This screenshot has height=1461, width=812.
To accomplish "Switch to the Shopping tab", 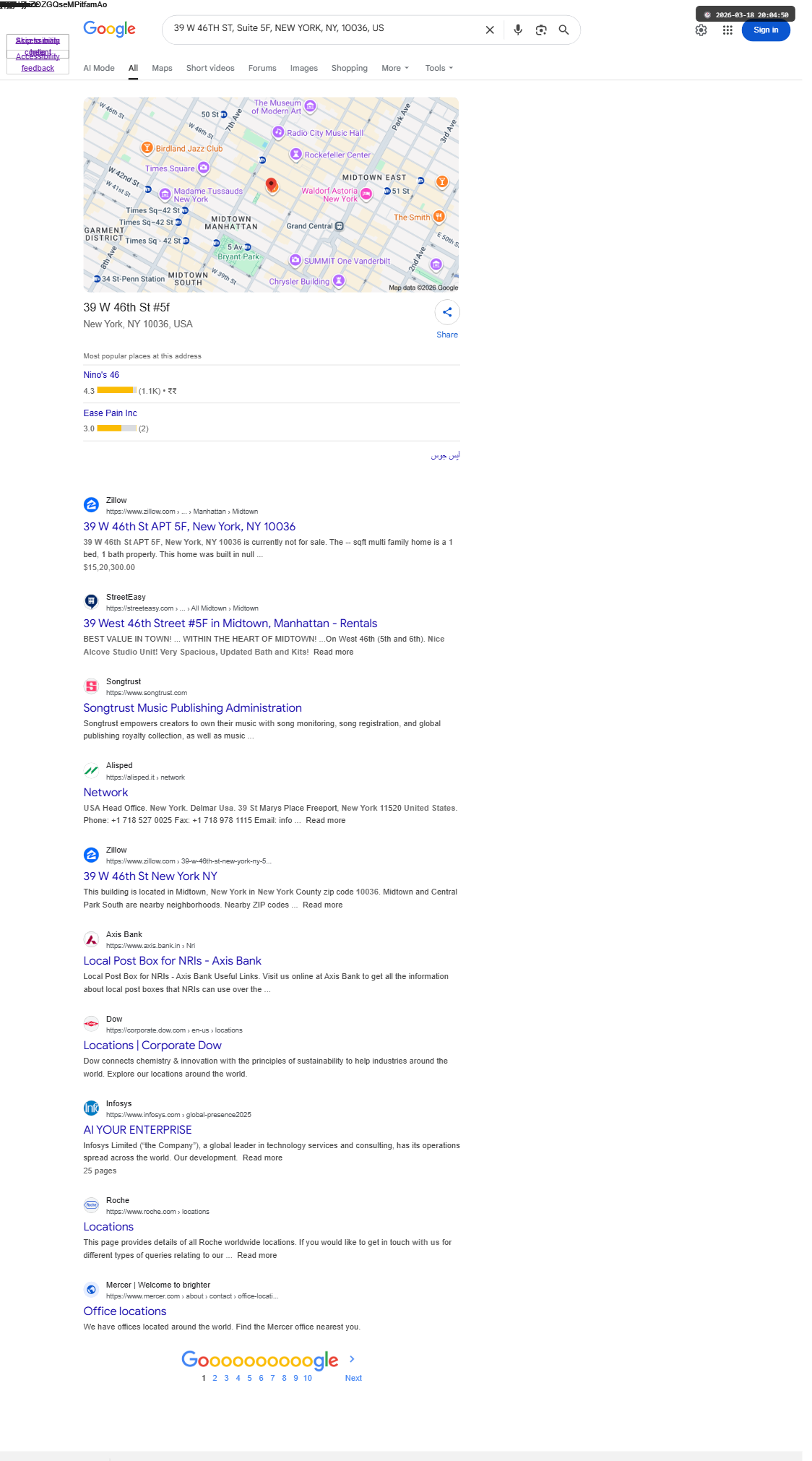I will coord(350,68).
